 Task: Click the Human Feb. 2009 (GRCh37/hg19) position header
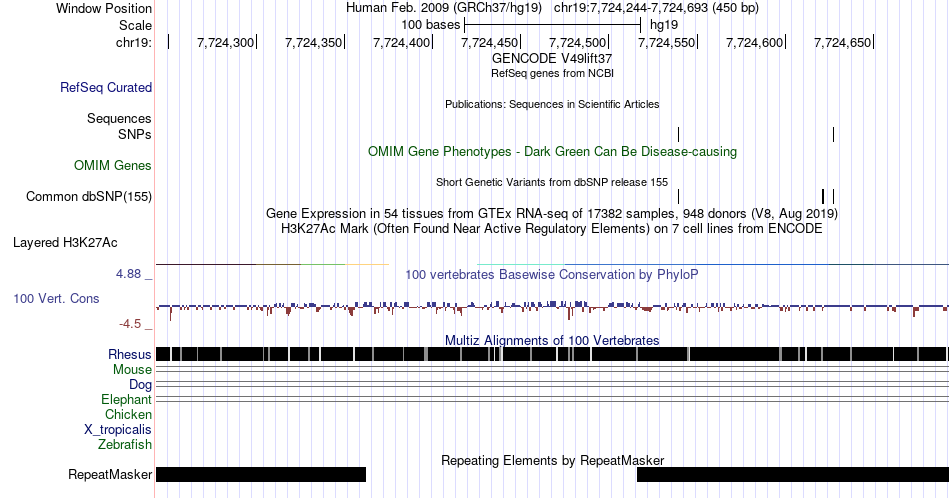click(x=445, y=8)
